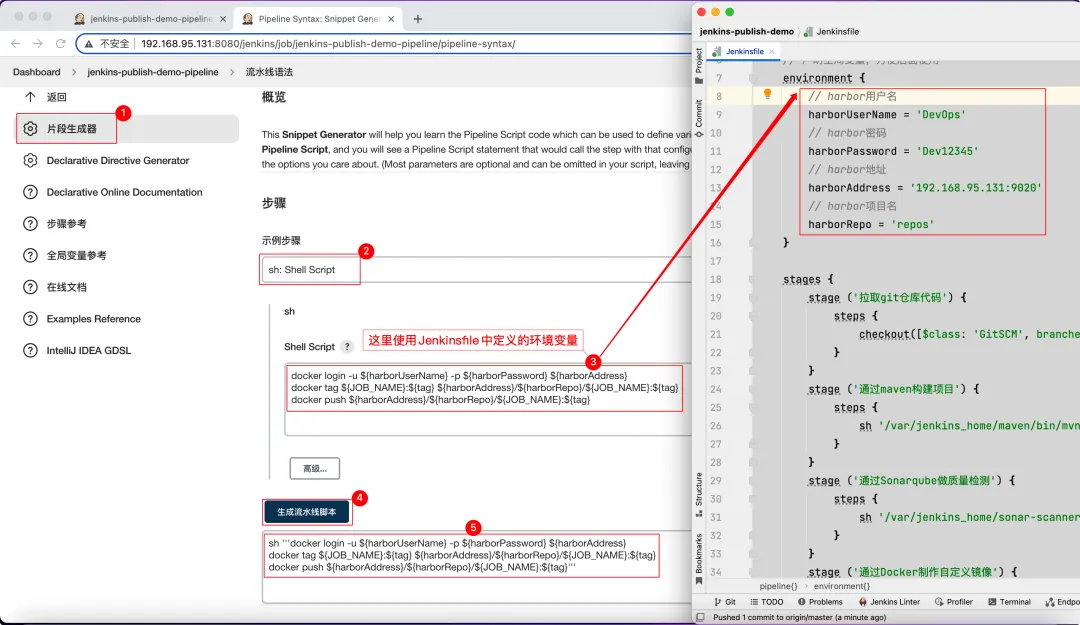Click the 步骤参考 help icon
1080x625 pixels.
[30, 223]
